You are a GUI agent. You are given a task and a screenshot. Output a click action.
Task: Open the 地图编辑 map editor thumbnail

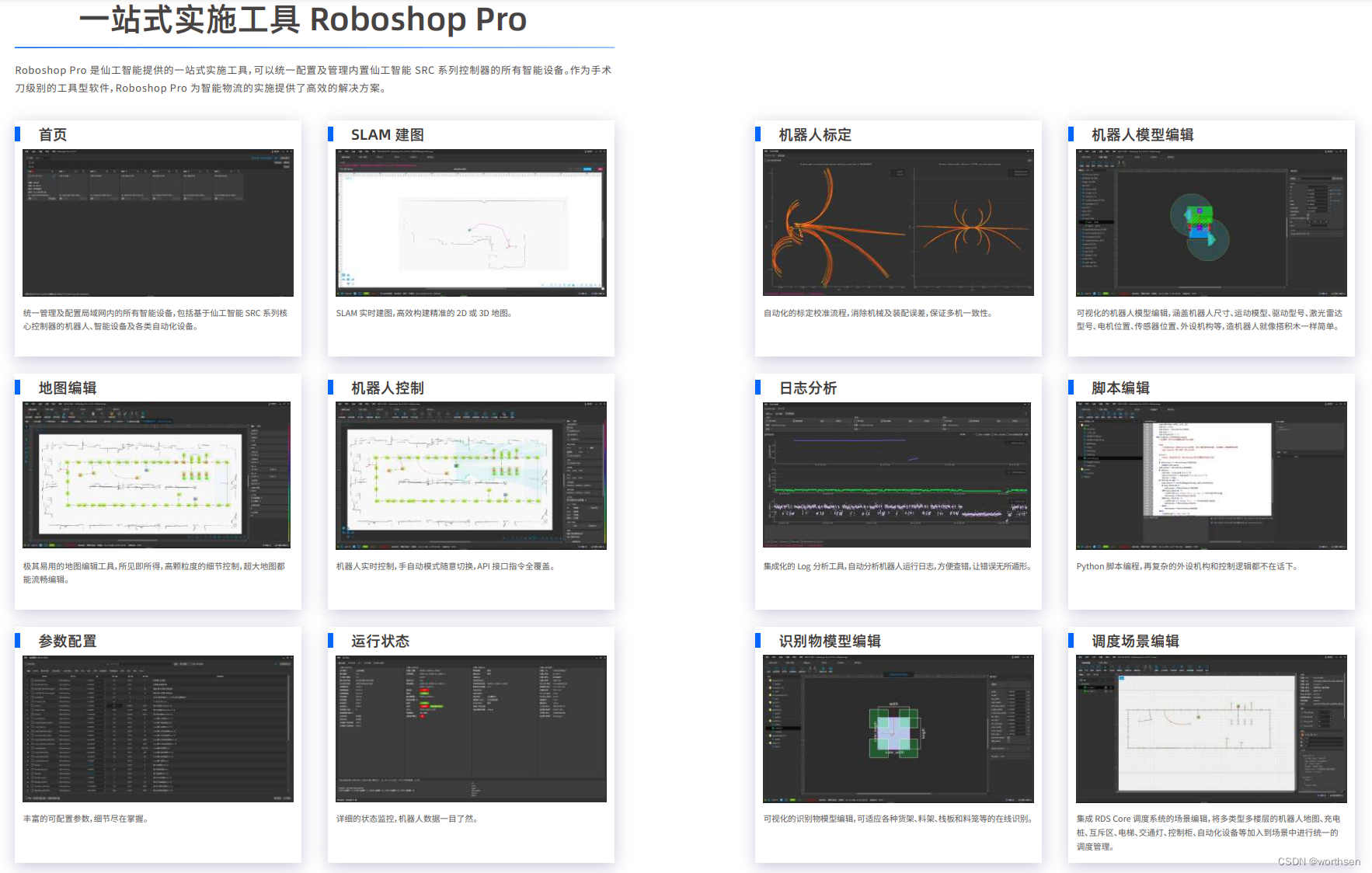[158, 475]
